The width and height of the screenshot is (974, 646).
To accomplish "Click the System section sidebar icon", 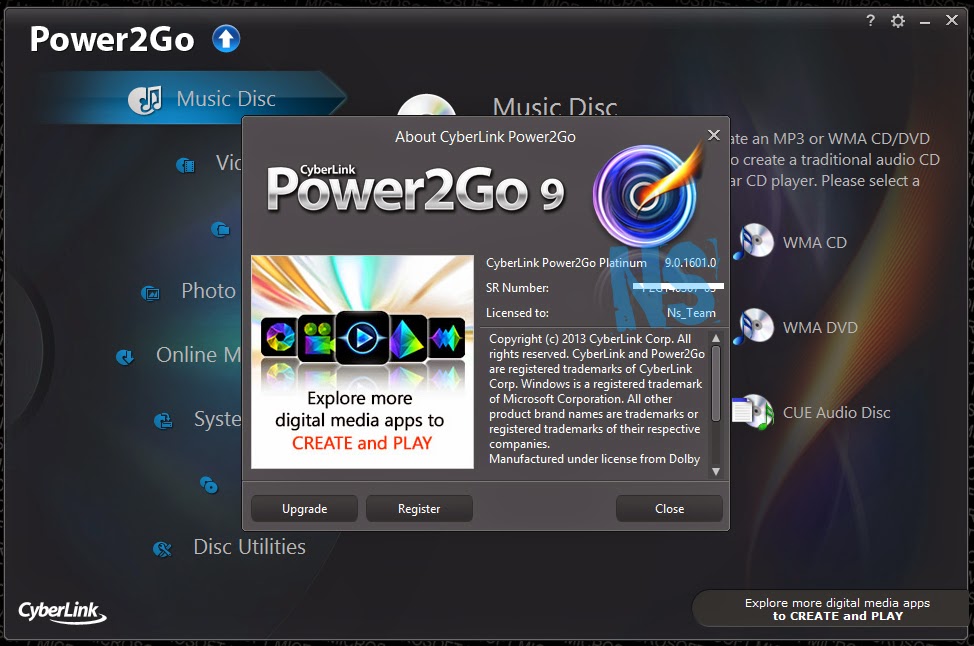I will click(x=162, y=420).
